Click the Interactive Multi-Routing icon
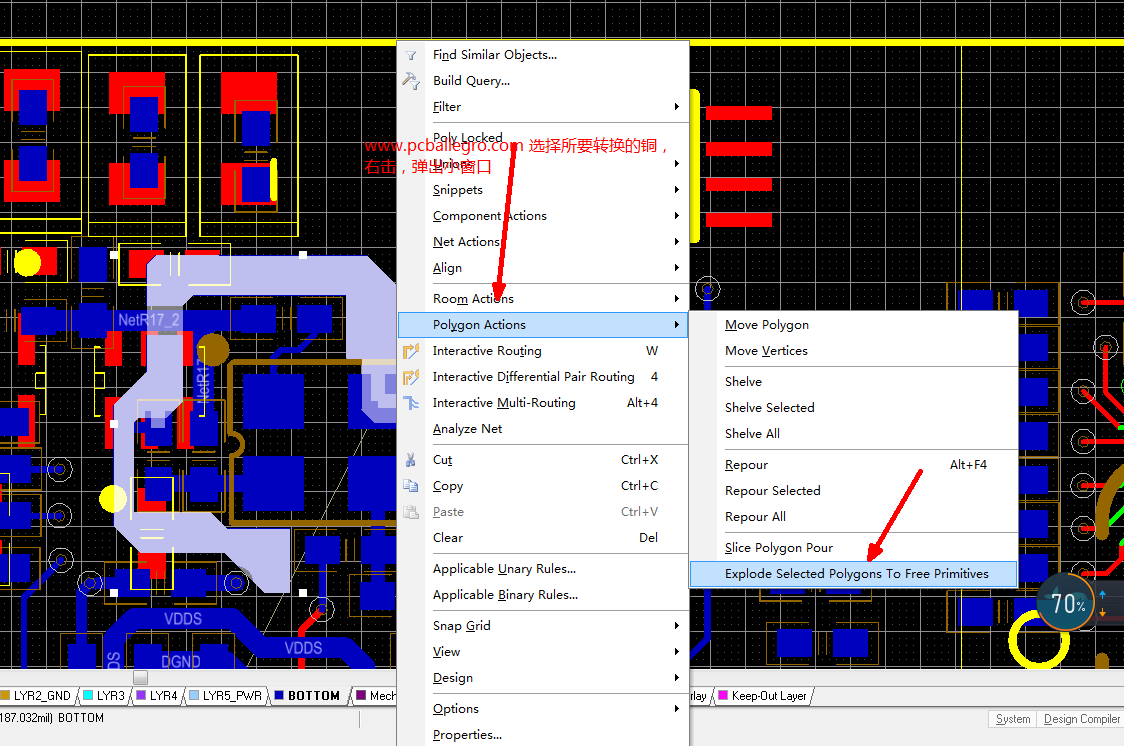This screenshot has height=746, width=1124. [411, 403]
